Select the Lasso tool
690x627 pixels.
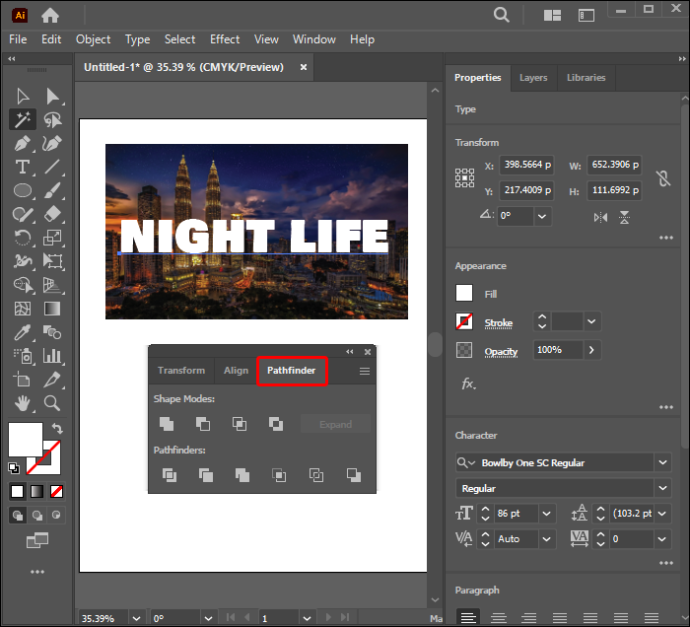[x=52, y=120]
